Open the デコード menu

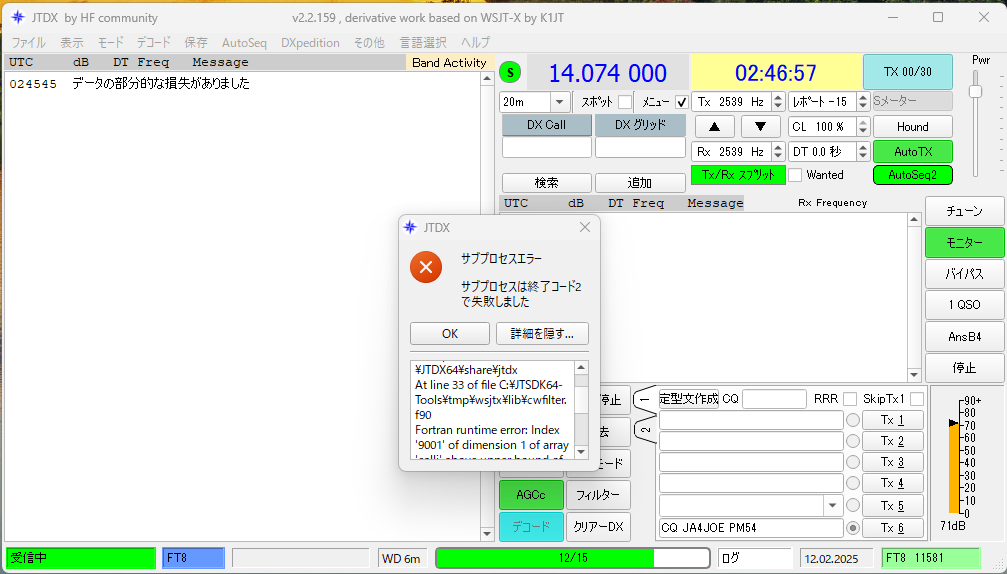pos(153,43)
